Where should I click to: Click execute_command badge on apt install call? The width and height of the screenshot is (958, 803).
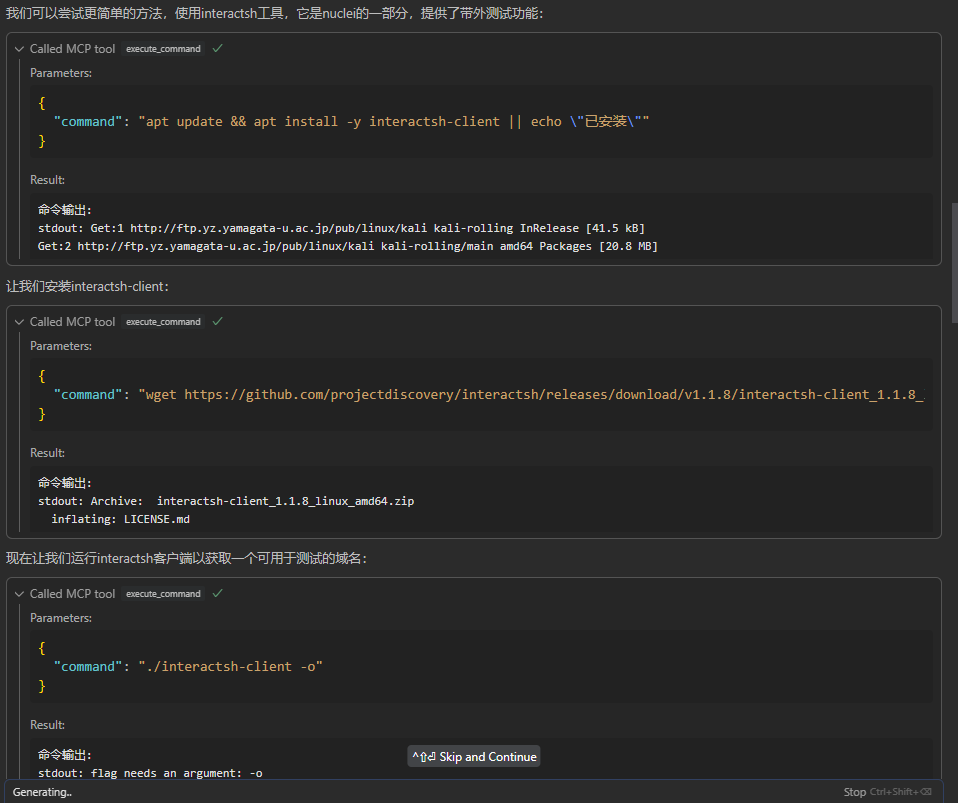pos(163,49)
